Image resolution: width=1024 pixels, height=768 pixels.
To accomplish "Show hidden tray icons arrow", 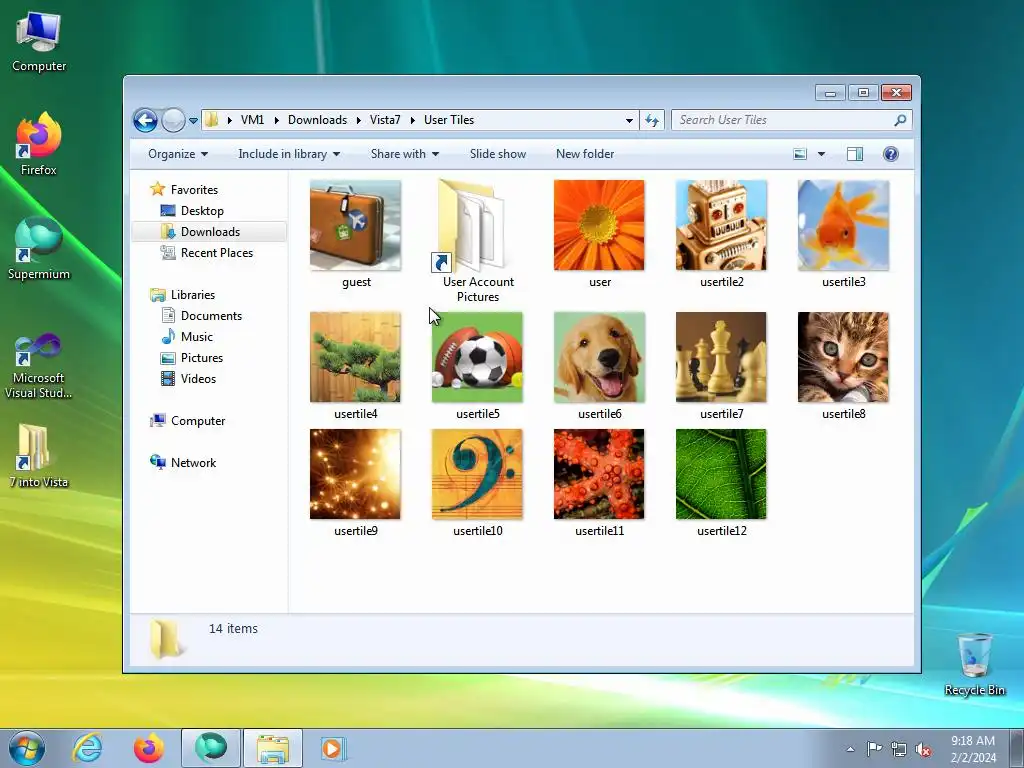I will [850, 749].
